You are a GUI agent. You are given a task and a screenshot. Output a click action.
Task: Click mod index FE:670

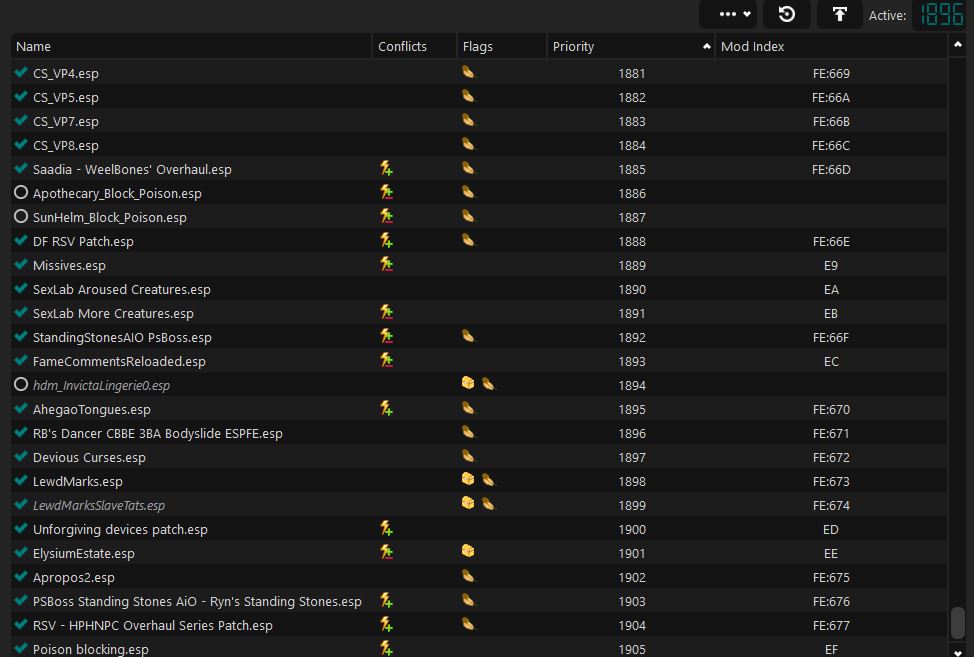(x=831, y=409)
